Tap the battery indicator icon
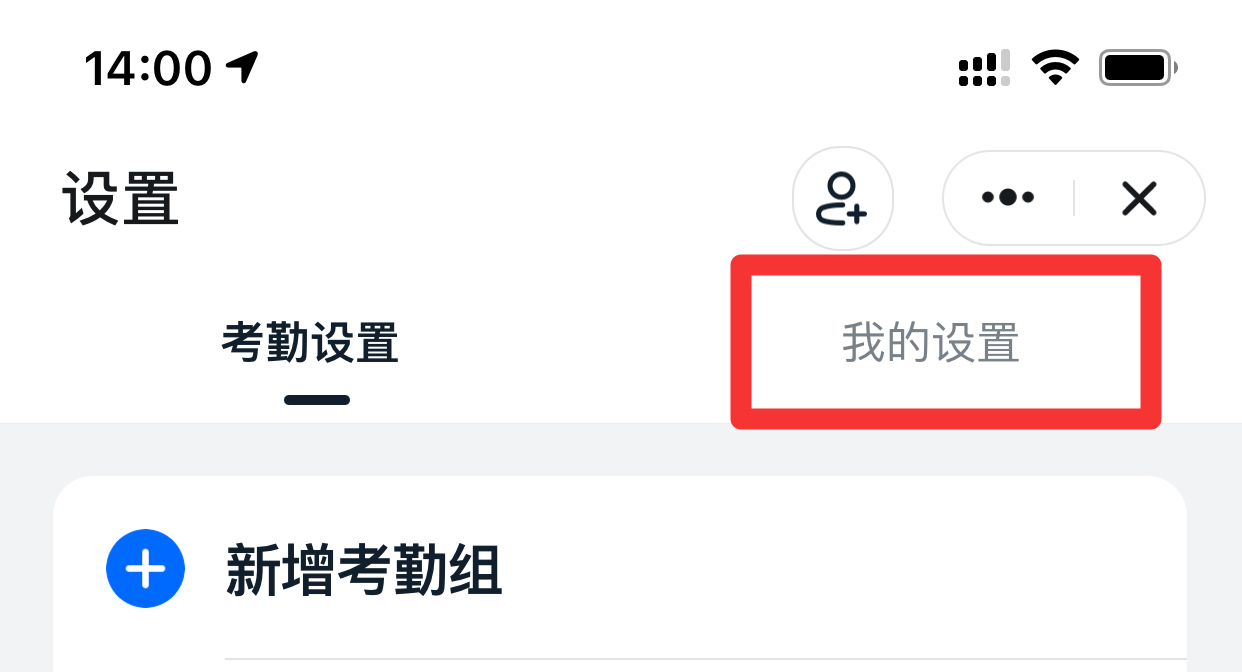This screenshot has width=1242, height=672. 1138,68
